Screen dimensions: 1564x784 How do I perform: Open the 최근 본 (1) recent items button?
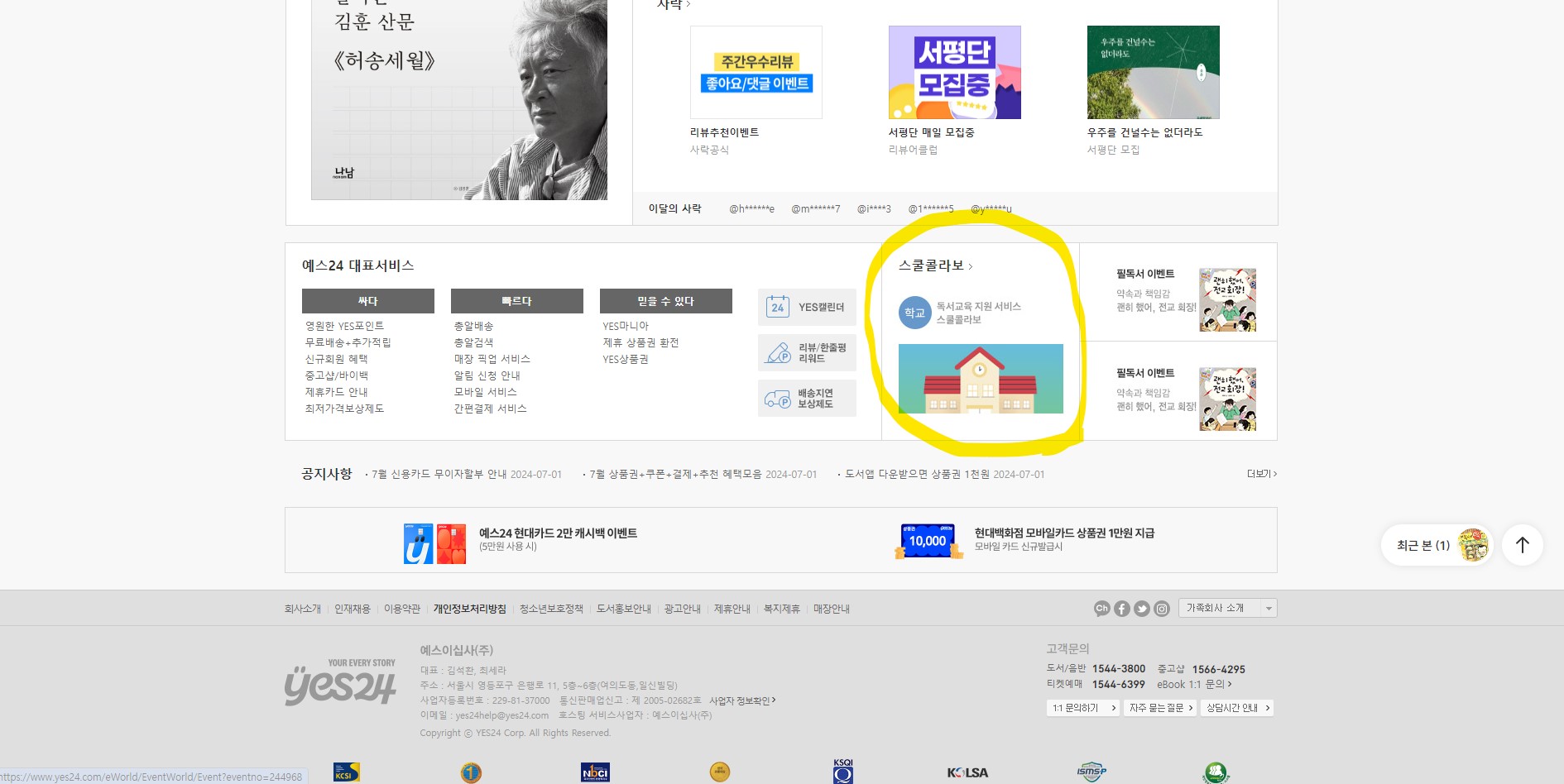pyautogui.click(x=1437, y=545)
